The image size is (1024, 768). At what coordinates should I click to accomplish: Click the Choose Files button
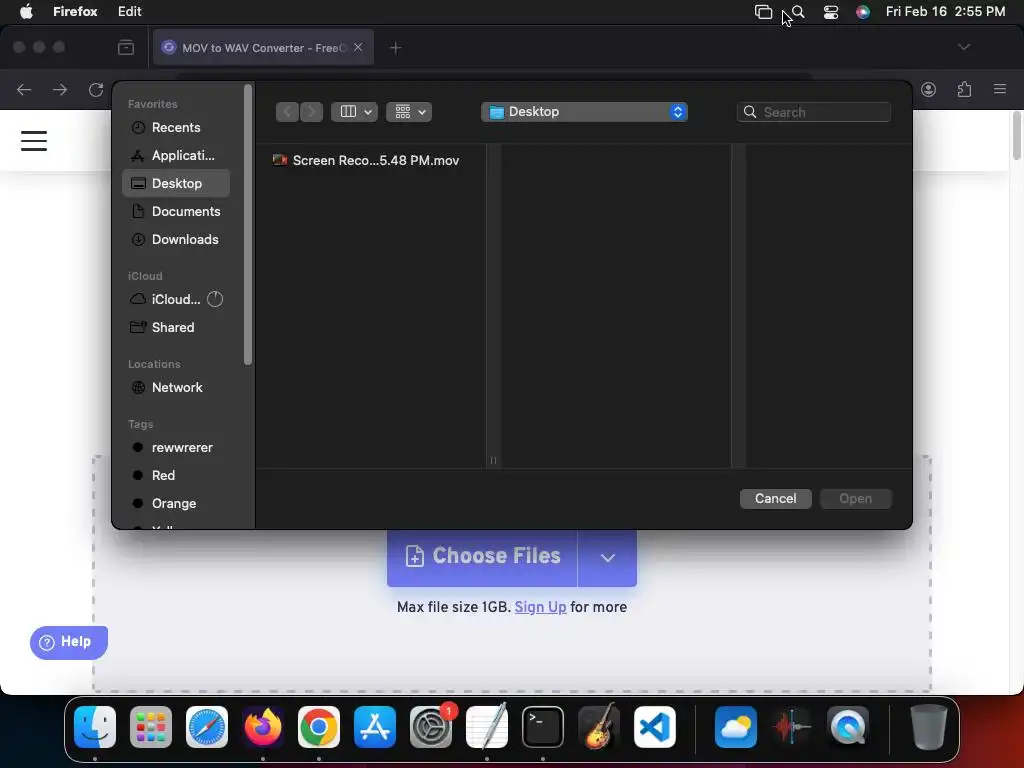[x=482, y=556]
